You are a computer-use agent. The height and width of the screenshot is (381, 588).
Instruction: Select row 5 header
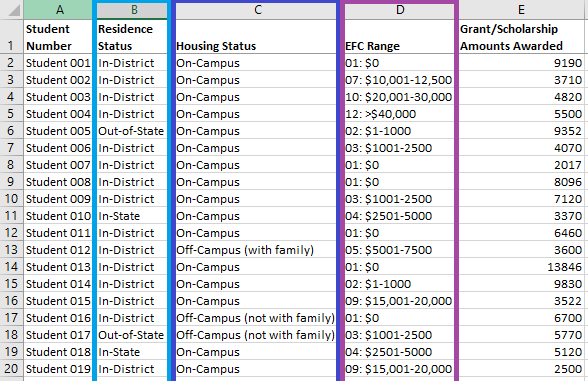click(11, 114)
